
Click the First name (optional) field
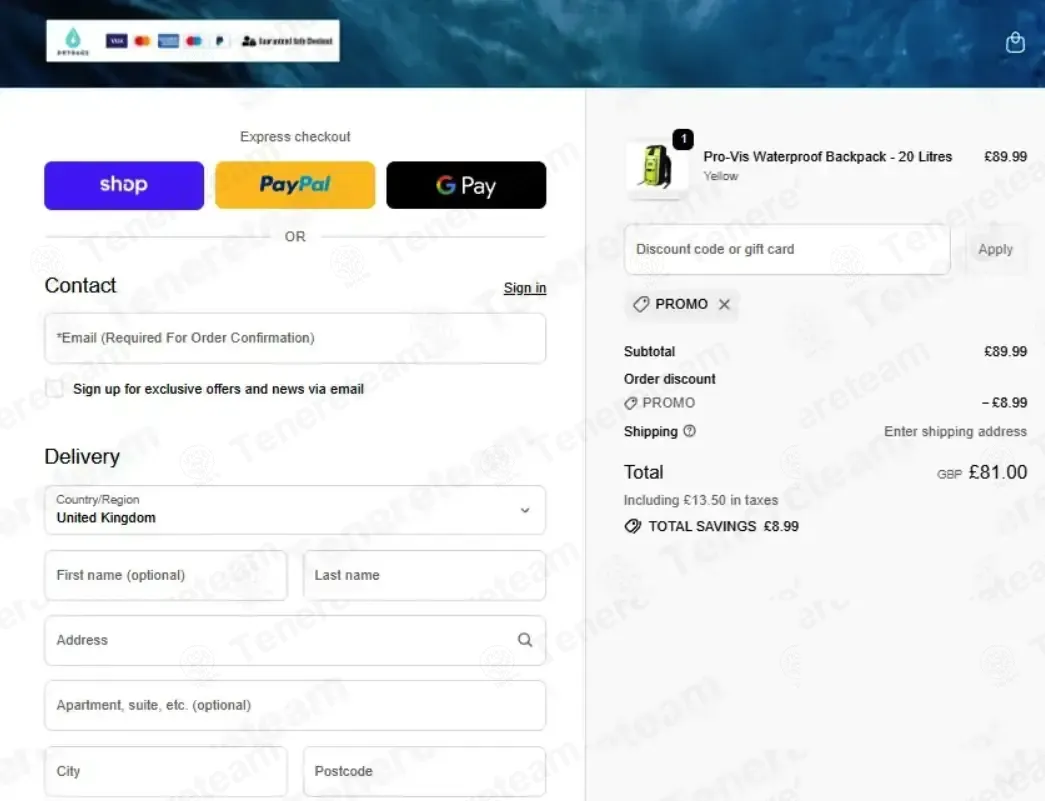tap(166, 575)
